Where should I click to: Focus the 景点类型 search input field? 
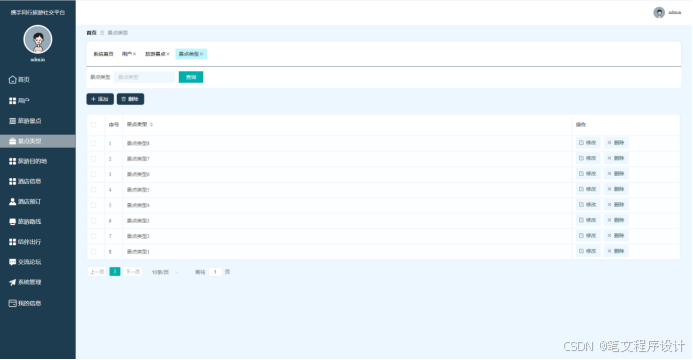pos(145,77)
